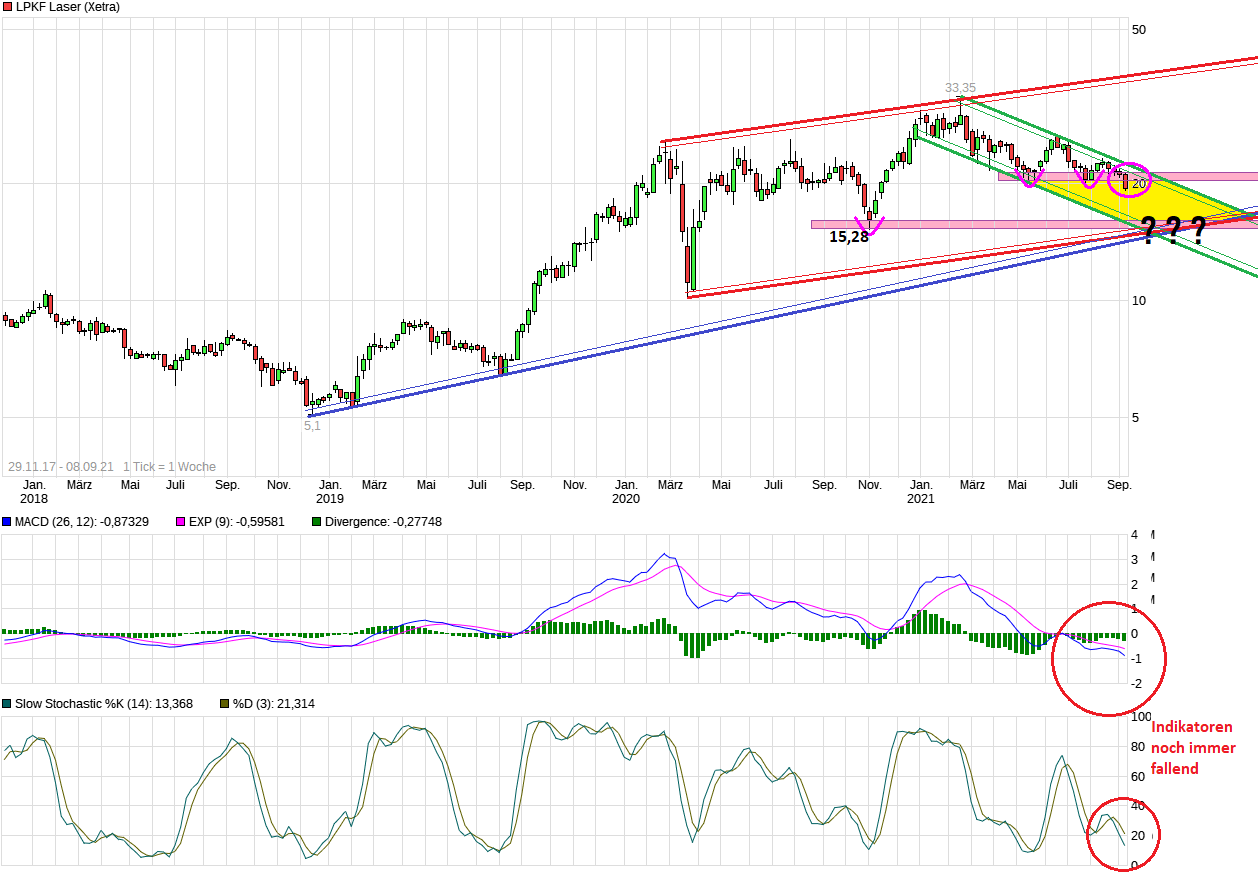Click the '1 Tick = 1 Woche' label
The image size is (1258, 876).
pos(169,467)
